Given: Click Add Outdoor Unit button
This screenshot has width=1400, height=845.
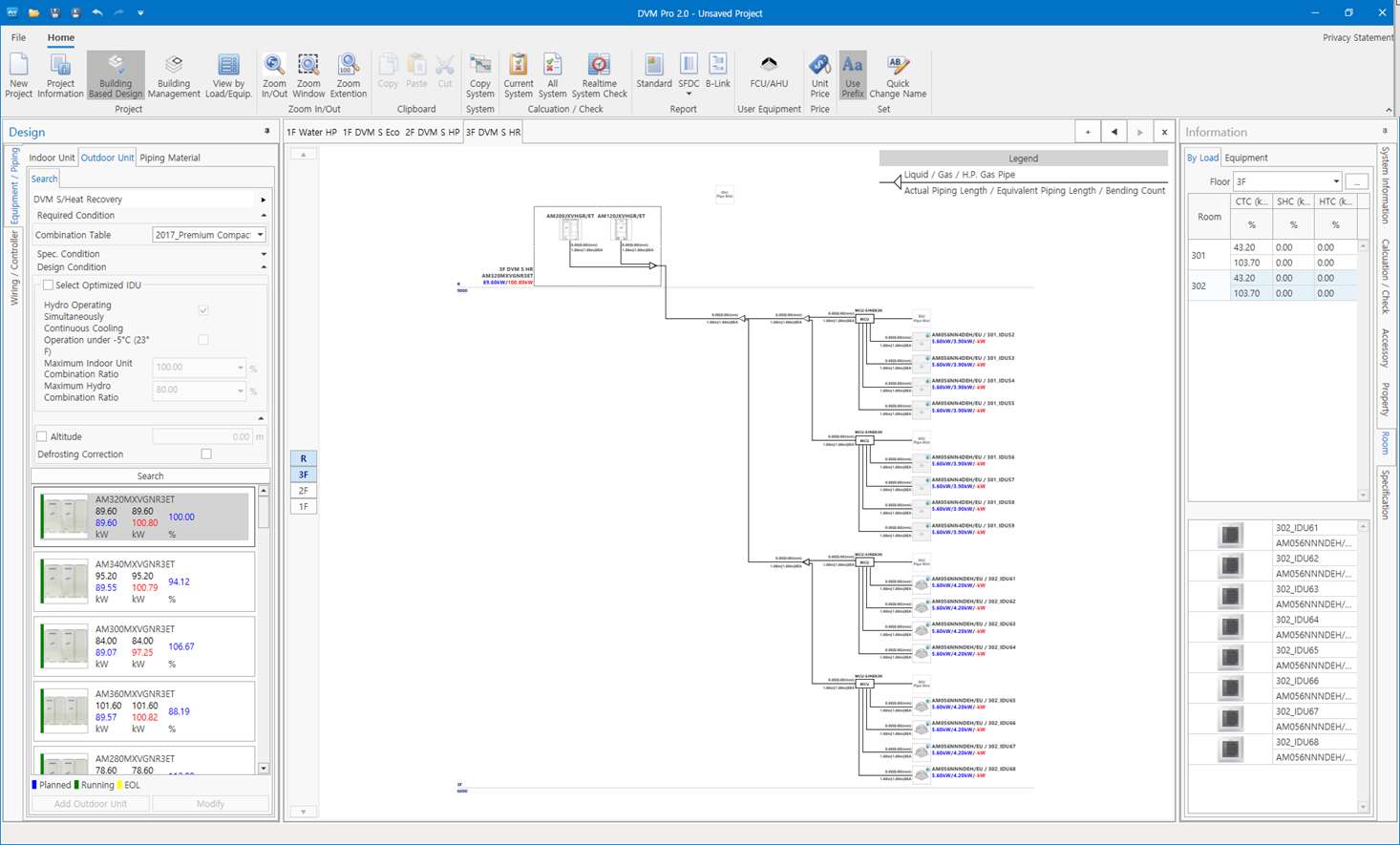Looking at the screenshot, I should [91, 804].
